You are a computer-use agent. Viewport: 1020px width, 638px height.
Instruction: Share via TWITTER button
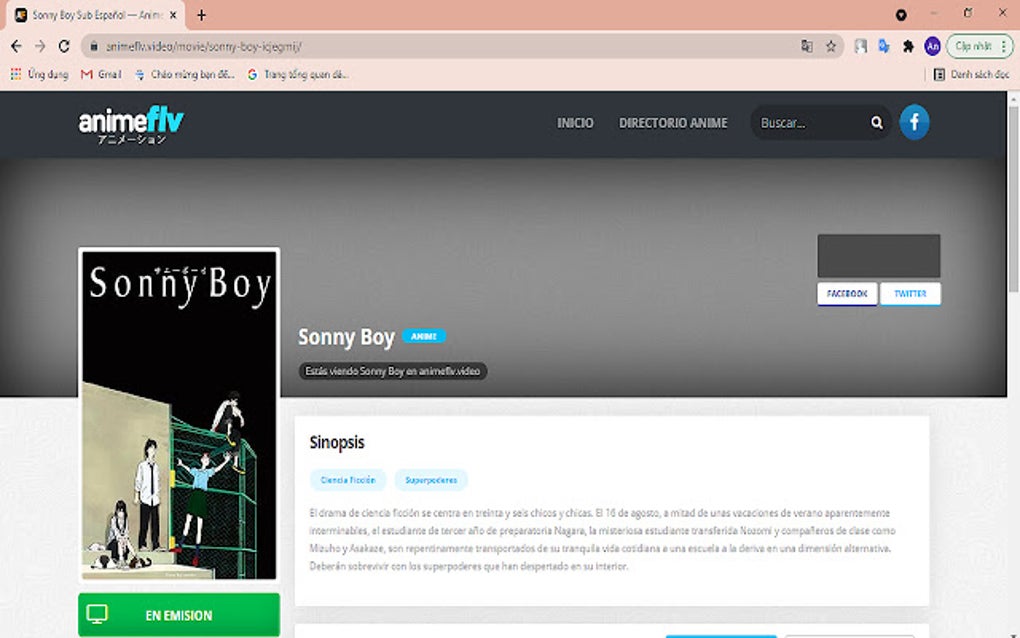[910, 294]
